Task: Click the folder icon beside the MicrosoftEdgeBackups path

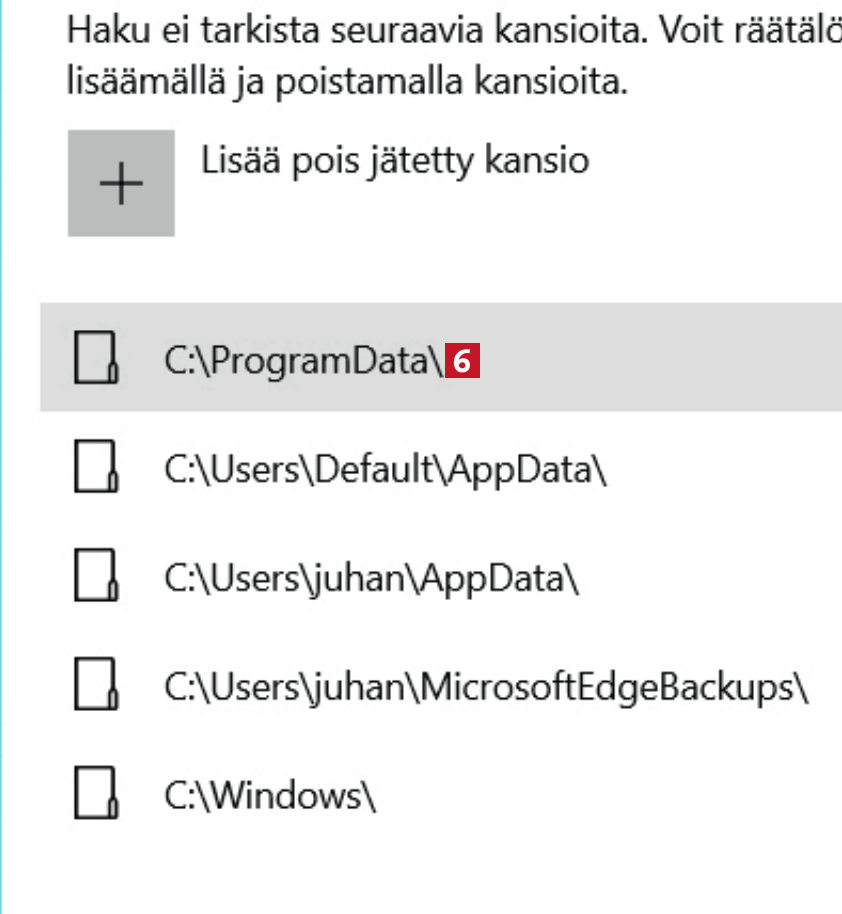Action: pyautogui.click(x=97, y=685)
